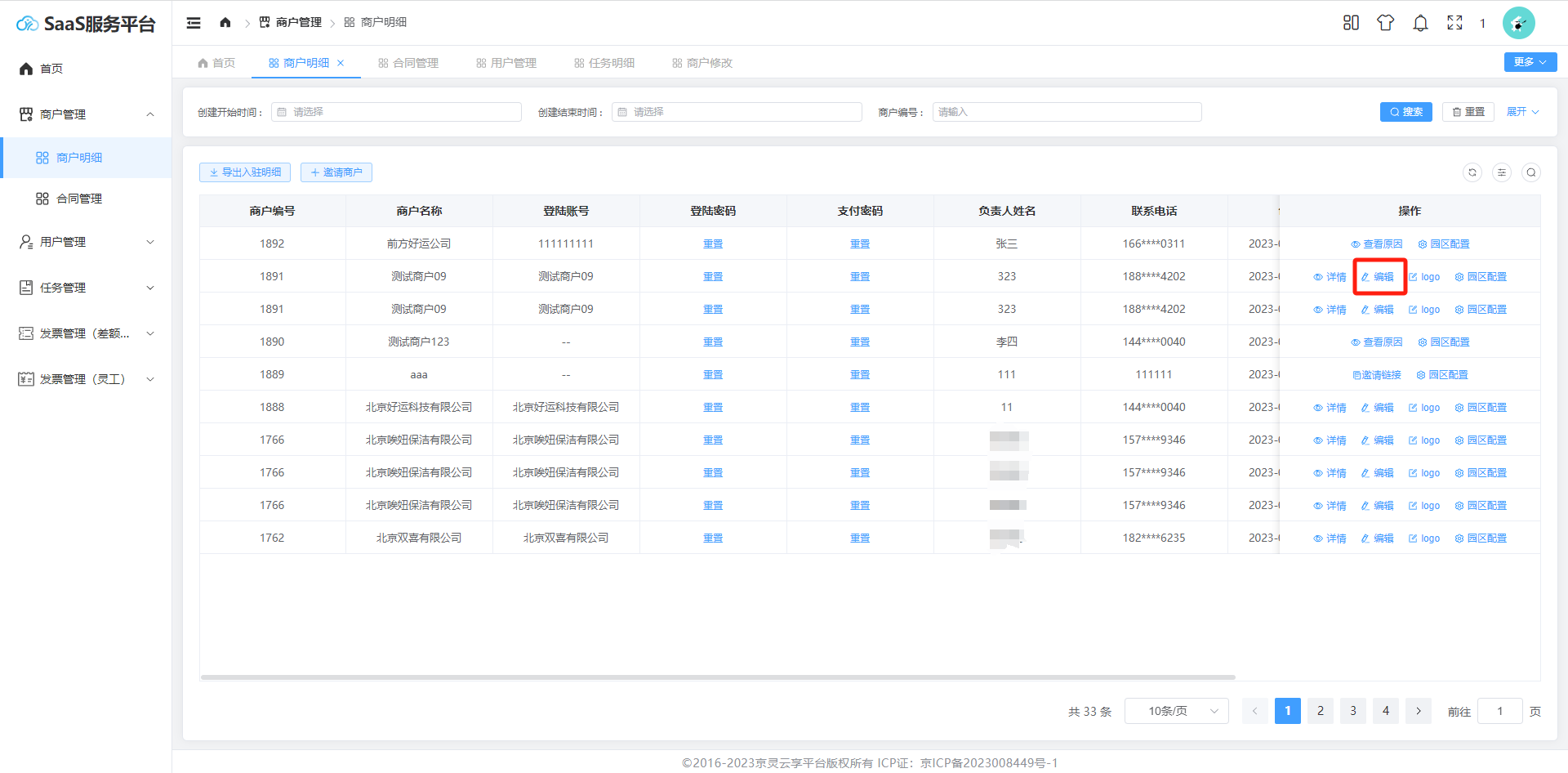Select 合同管理 in the sidebar
The width and height of the screenshot is (1568, 773).
click(x=86, y=199)
